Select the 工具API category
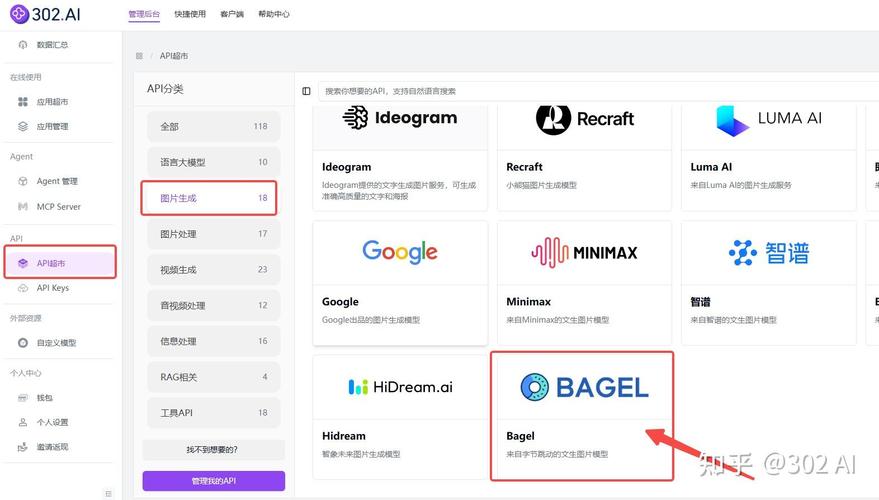 click(214, 413)
